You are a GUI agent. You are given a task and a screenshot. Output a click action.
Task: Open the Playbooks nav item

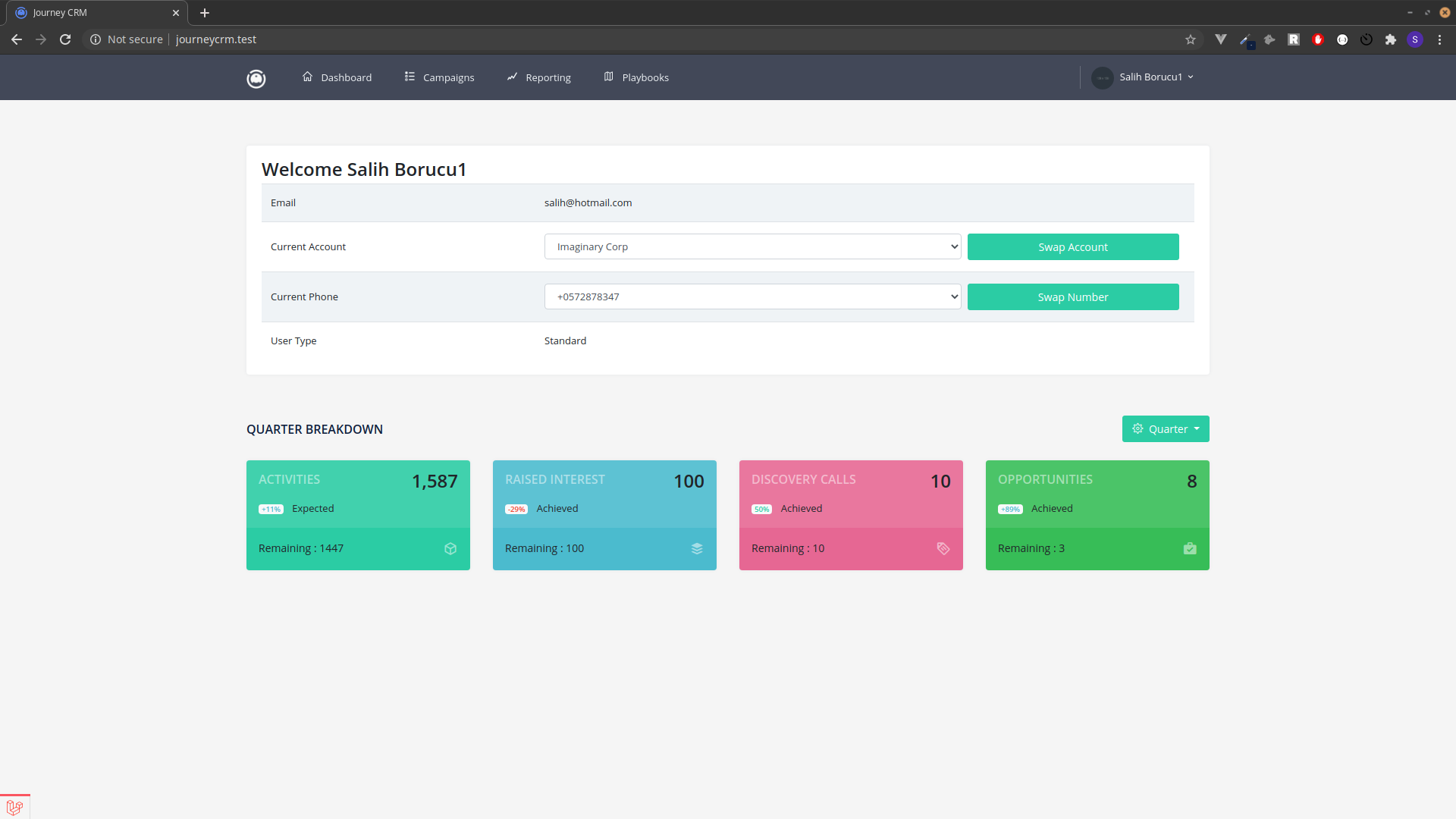(636, 77)
